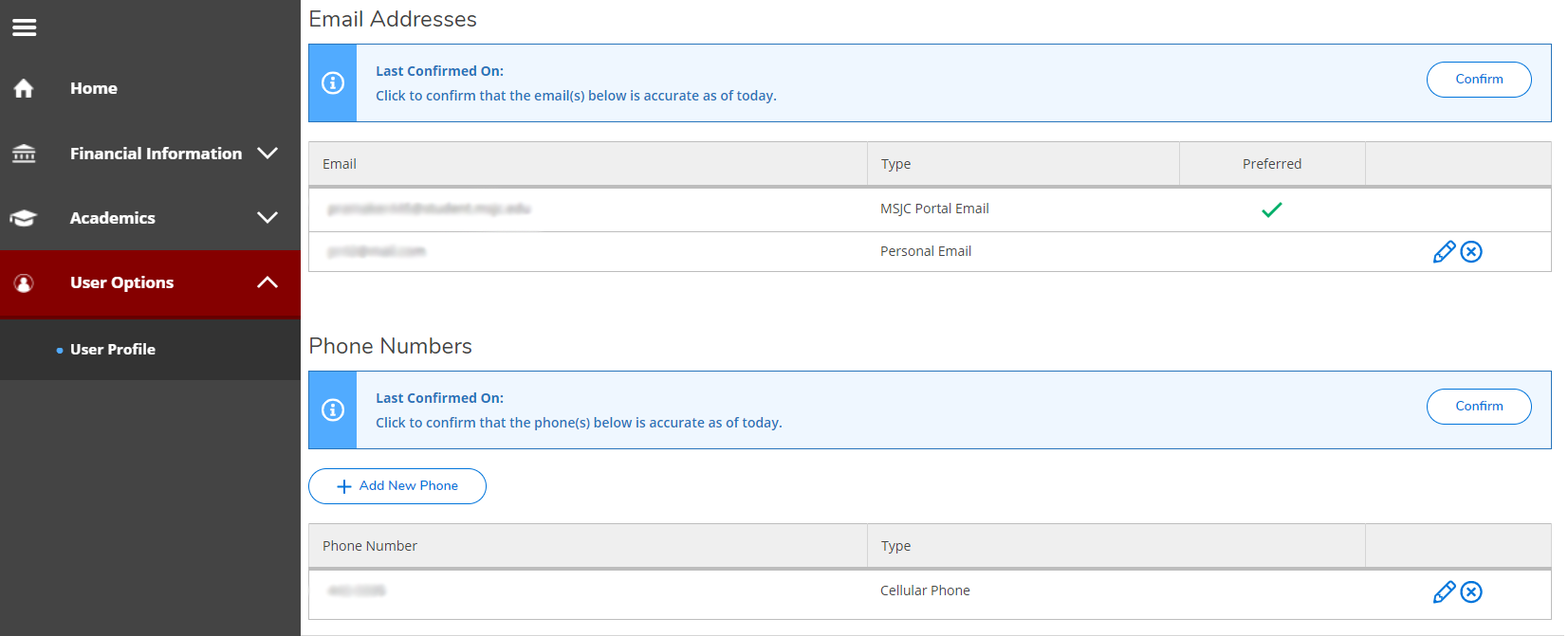1568x636 pixels.
Task: Click the Academics graduation cap icon
Action: (x=24, y=218)
